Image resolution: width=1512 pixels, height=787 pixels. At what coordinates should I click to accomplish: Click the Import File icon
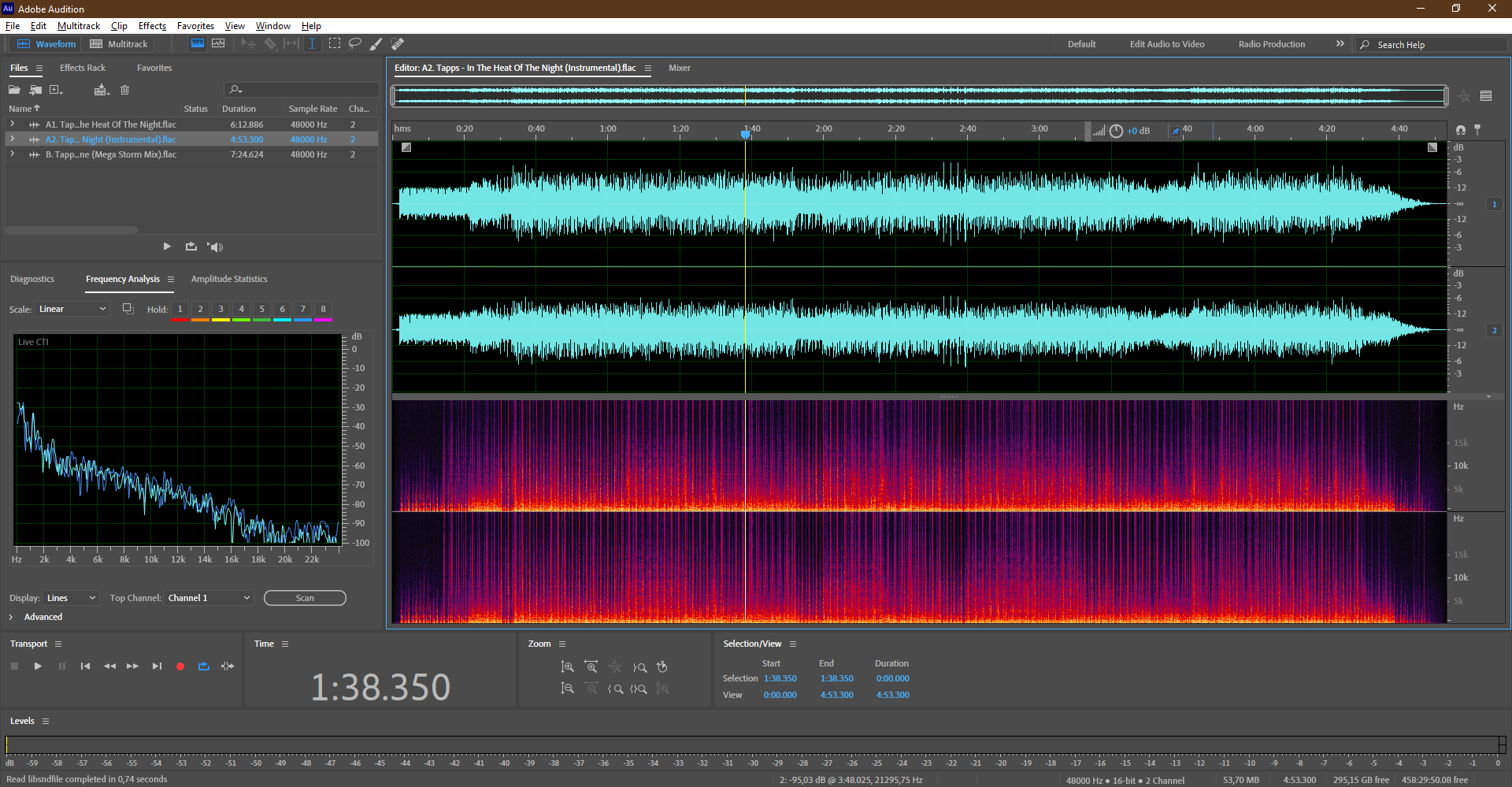(35, 90)
